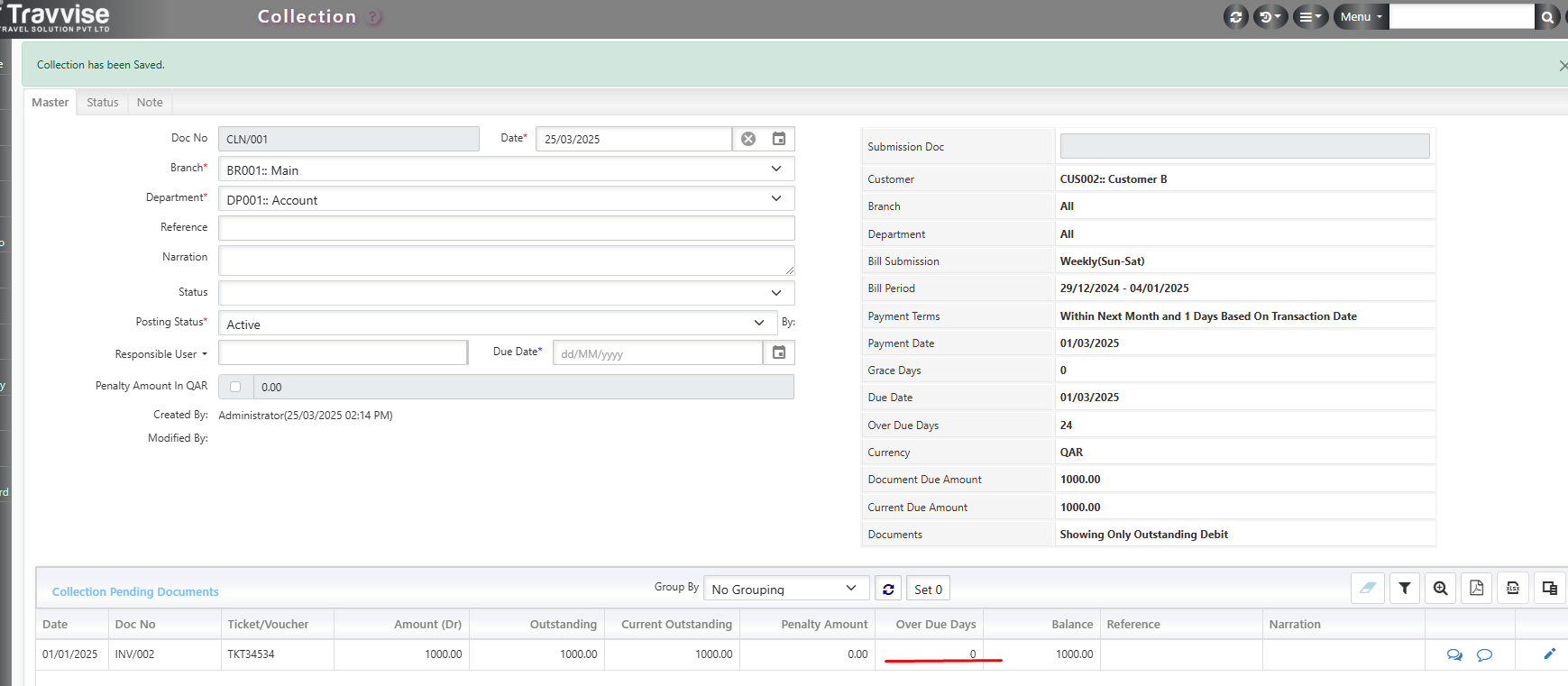
Task: Open the history dropdown in header
Action: coord(1270,16)
